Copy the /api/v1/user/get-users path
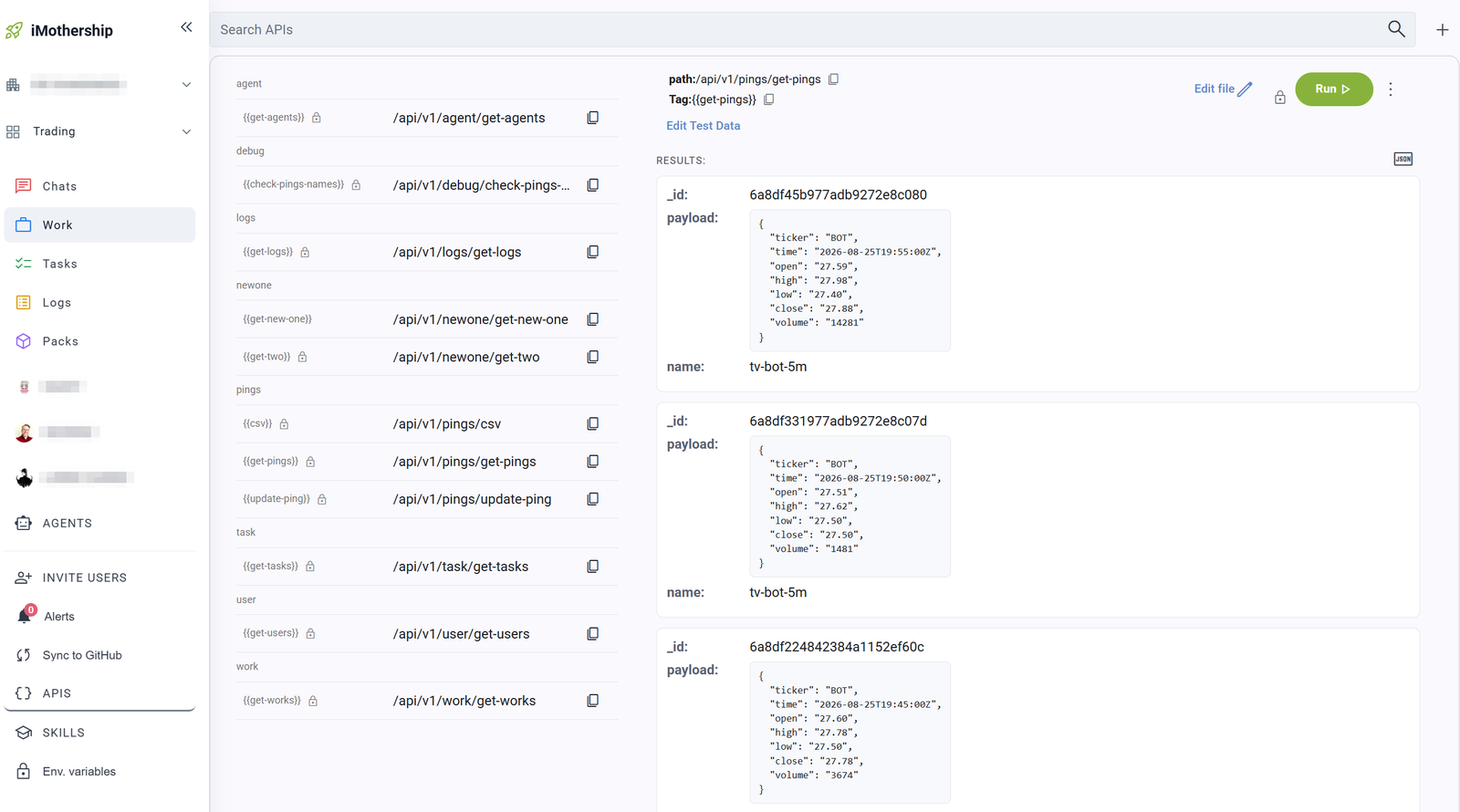Screen dimensions: 1460x812 point(593,633)
